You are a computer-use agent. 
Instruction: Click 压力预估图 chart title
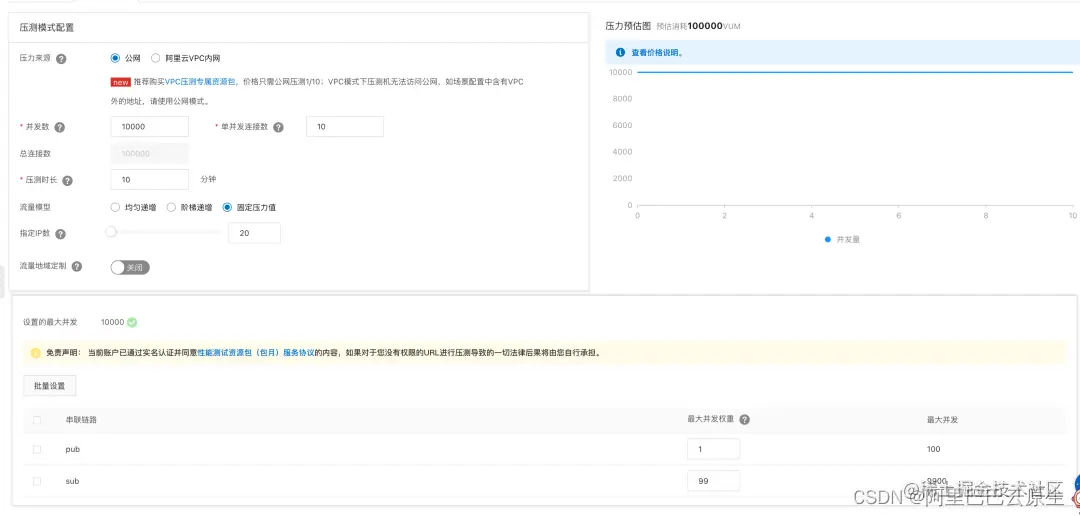628,25
